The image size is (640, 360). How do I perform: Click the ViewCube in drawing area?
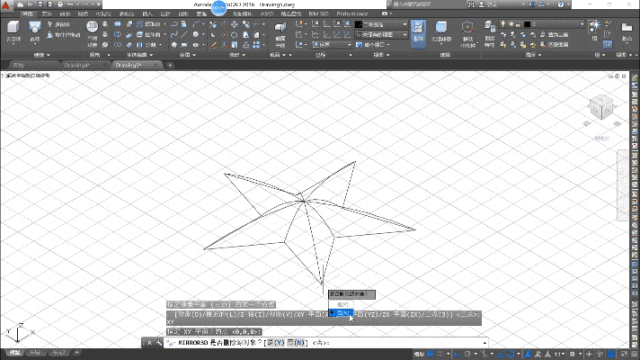click(602, 108)
